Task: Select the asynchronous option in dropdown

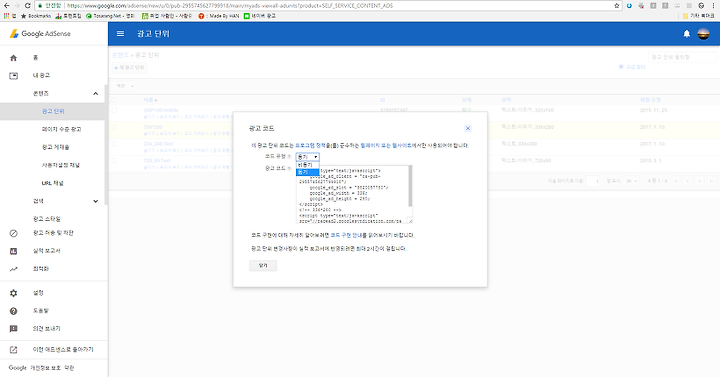Action: (x=307, y=165)
